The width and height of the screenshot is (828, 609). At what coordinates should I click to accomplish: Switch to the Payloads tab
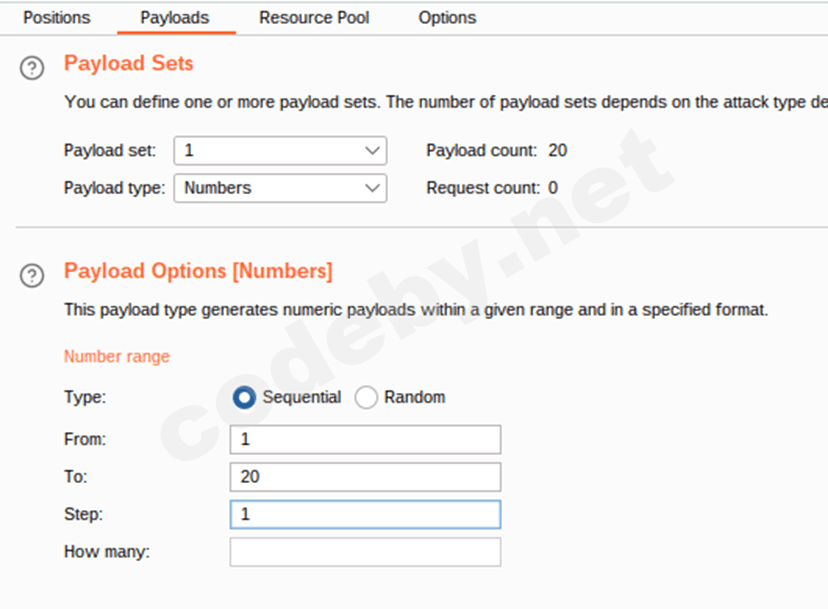click(x=175, y=18)
